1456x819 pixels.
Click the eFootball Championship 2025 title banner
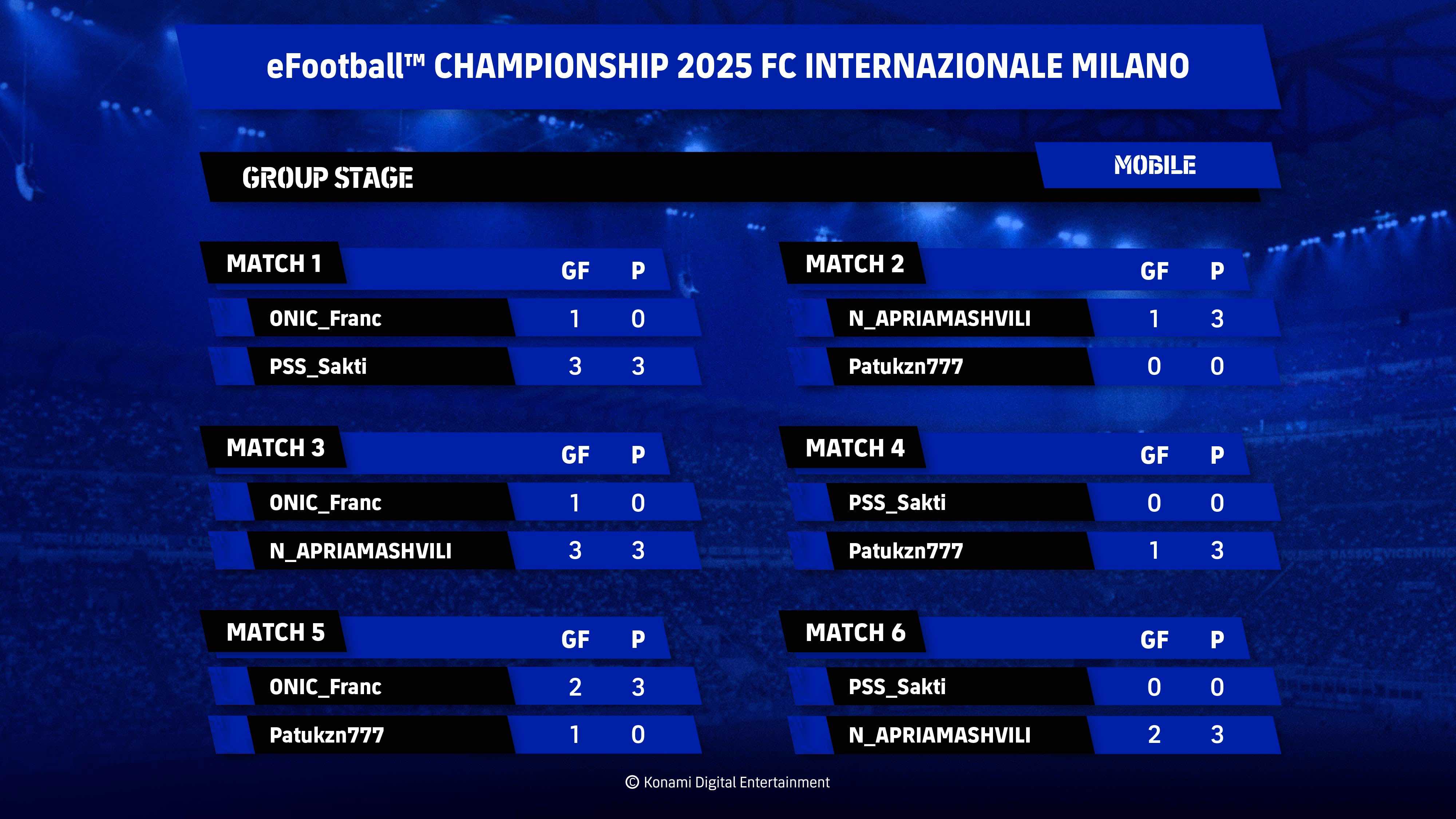coord(728,66)
